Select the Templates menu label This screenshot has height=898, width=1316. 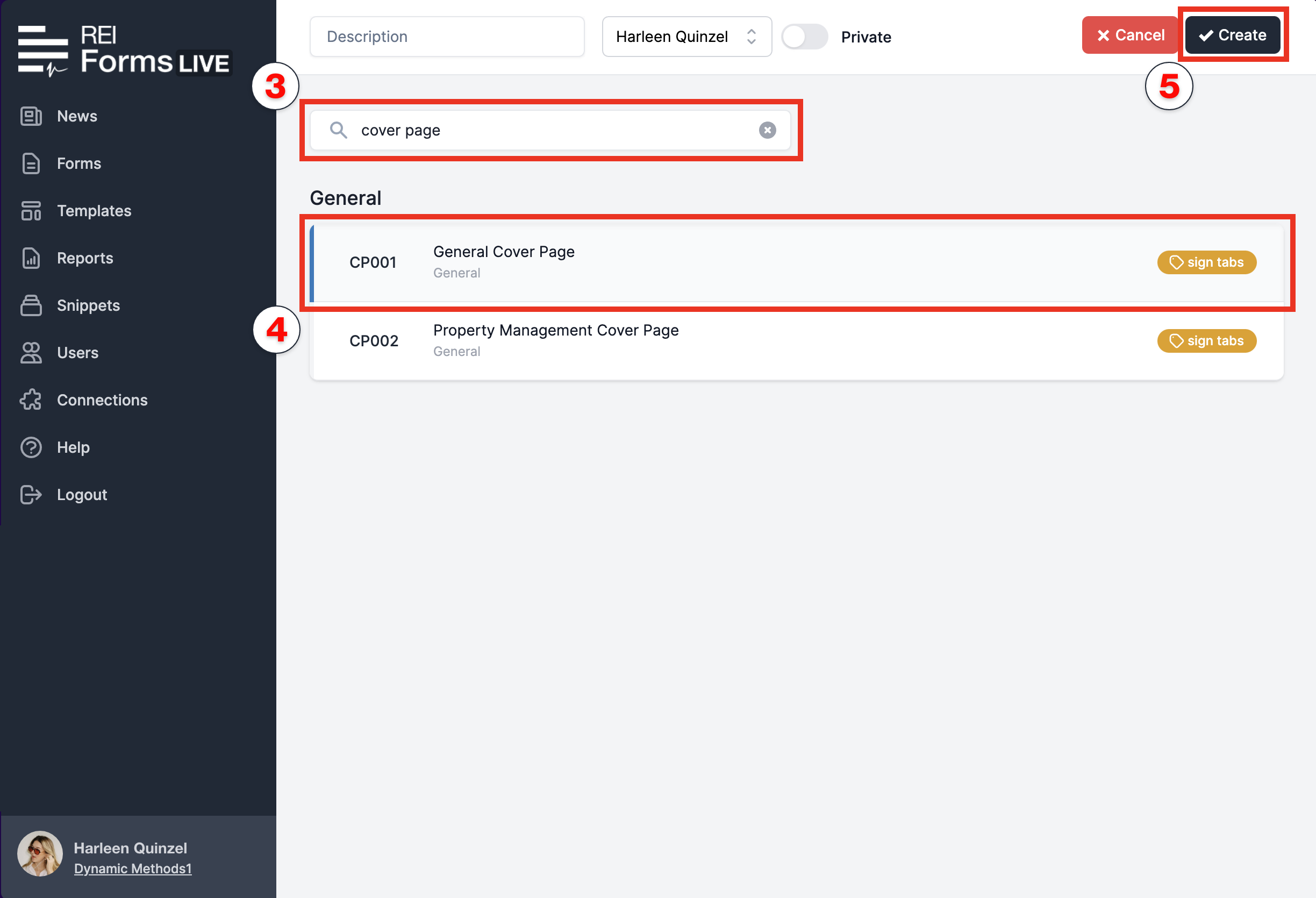tap(94, 211)
